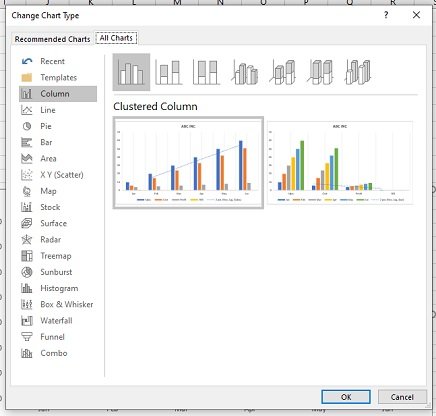
Task: Switch to the Line chart category
Action: (x=58, y=110)
